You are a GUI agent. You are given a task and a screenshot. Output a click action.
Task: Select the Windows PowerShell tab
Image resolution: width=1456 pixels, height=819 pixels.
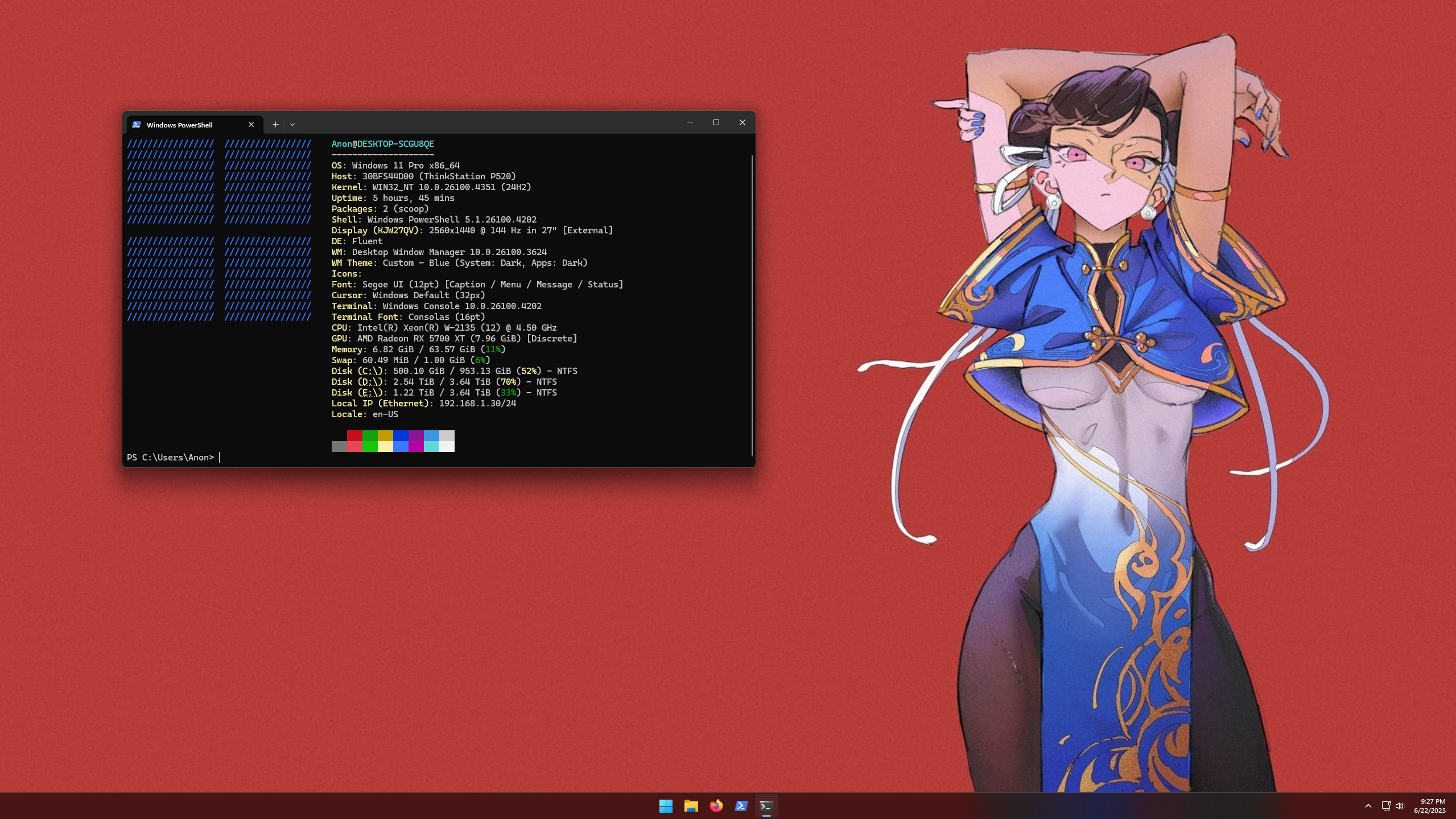(x=194, y=125)
